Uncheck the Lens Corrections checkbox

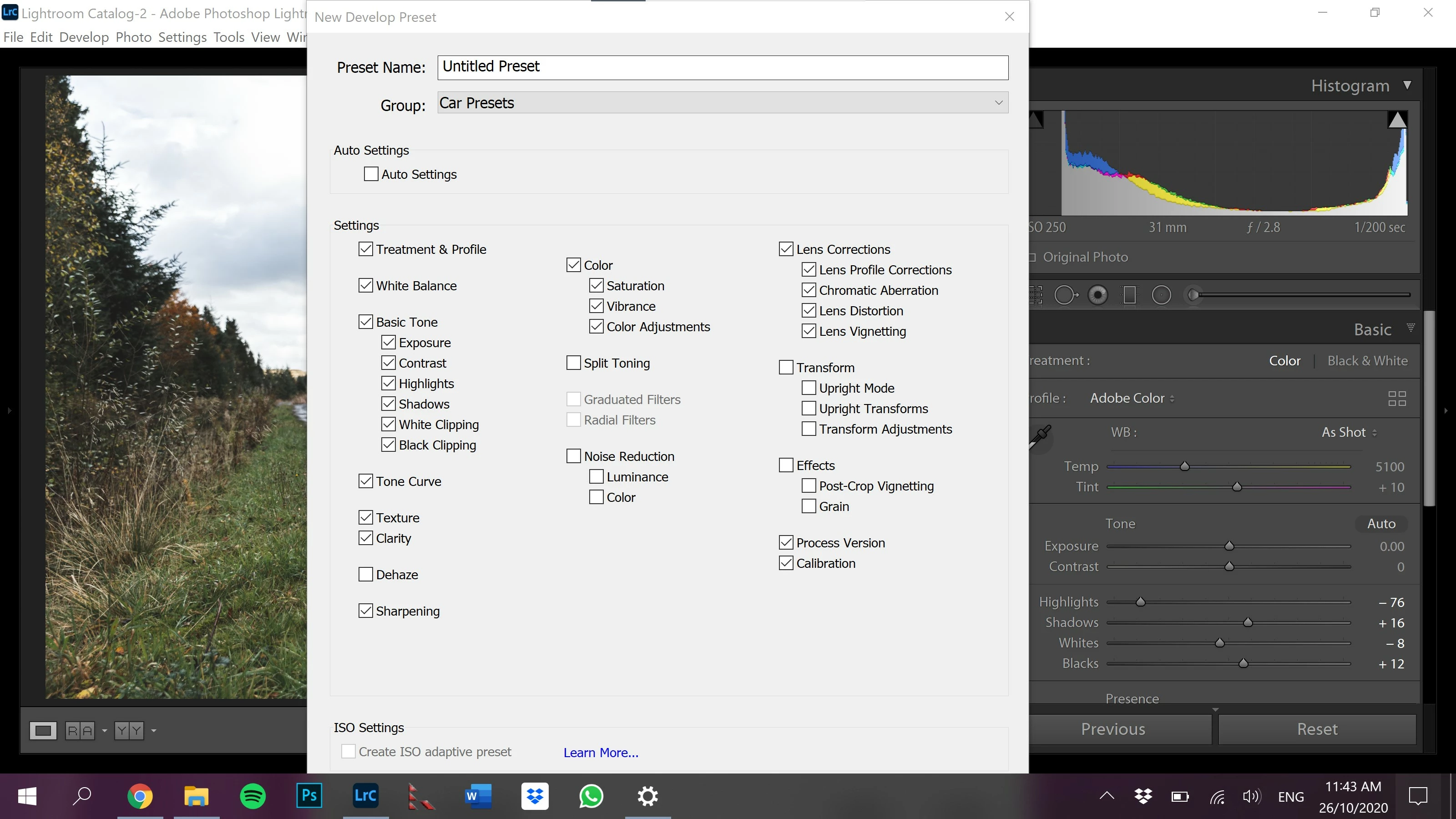[x=786, y=249]
